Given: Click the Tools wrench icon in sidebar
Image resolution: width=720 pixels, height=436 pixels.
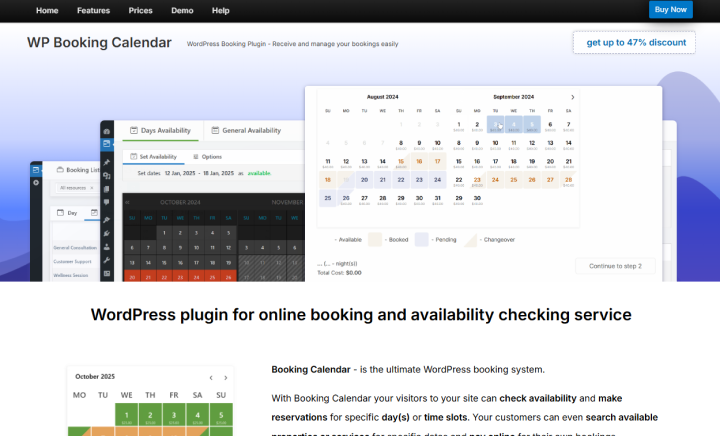Looking at the screenshot, I should [x=107, y=260].
